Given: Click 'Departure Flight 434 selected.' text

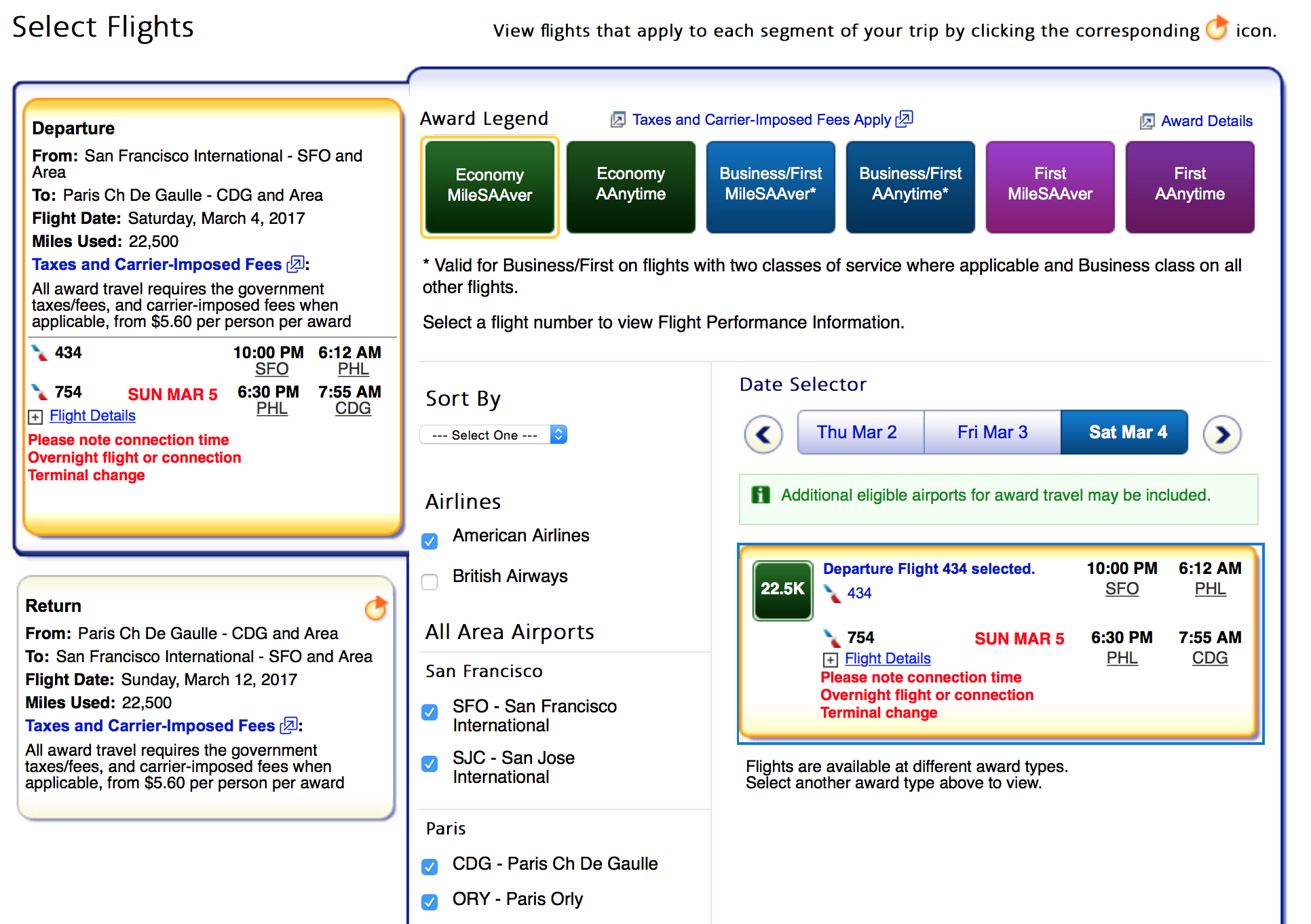Looking at the screenshot, I should click(929, 569).
